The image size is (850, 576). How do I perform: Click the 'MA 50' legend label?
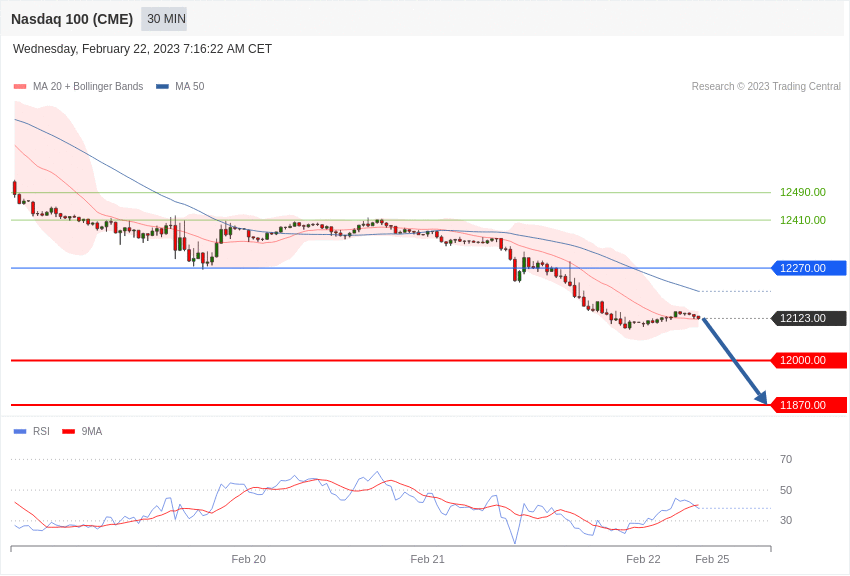(190, 86)
